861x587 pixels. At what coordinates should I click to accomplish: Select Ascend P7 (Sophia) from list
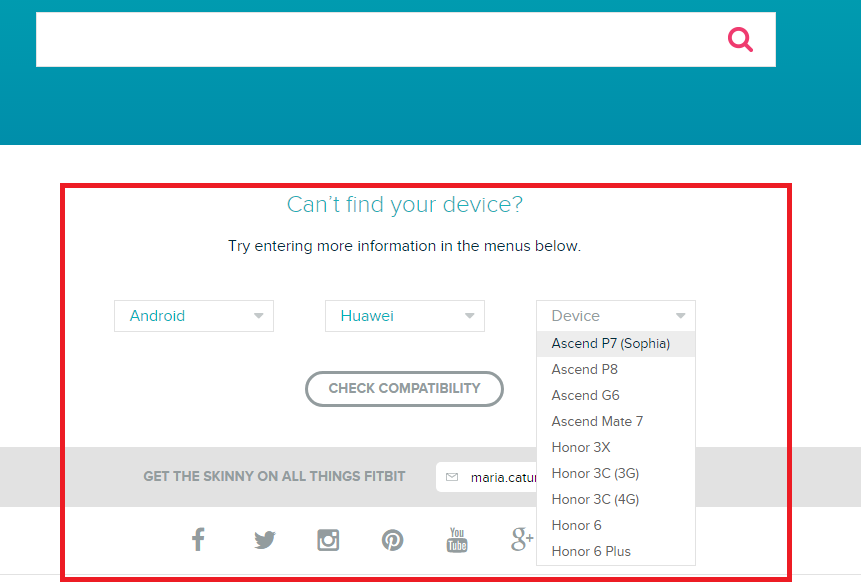coord(616,344)
